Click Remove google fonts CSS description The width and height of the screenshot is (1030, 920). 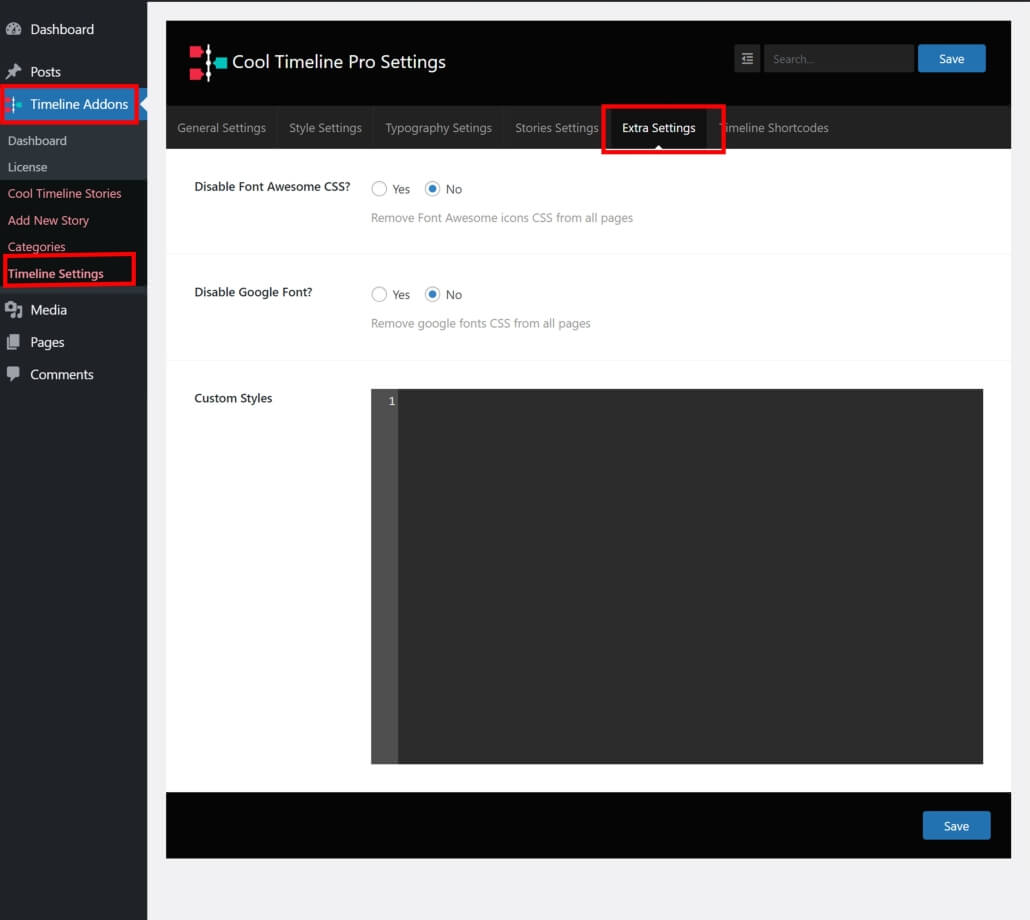tap(481, 324)
